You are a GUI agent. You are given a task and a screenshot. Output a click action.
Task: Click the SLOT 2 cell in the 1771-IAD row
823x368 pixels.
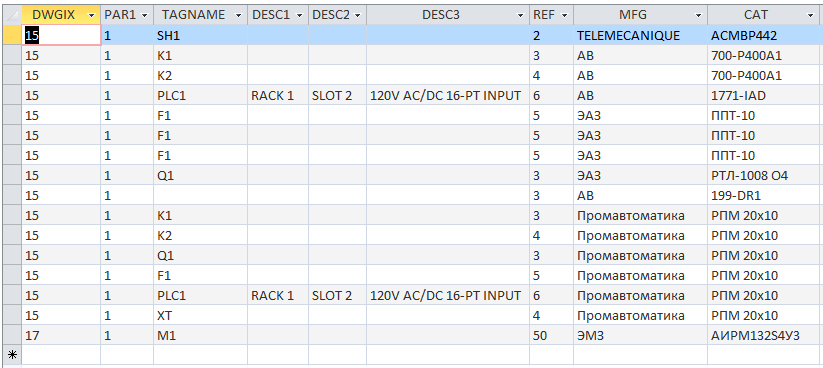click(337, 96)
